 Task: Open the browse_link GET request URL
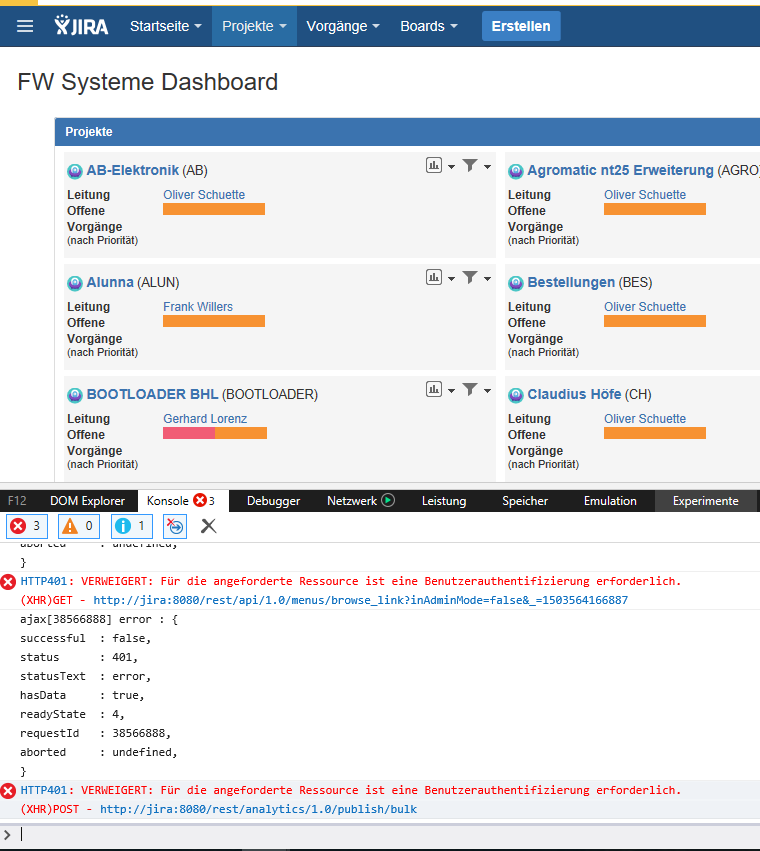[x=360, y=600]
